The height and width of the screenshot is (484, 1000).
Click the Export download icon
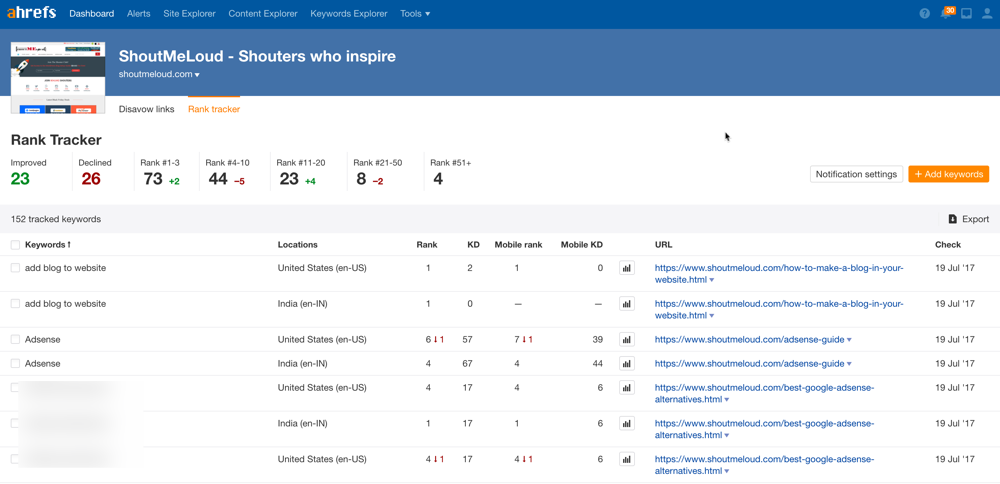[x=953, y=219]
